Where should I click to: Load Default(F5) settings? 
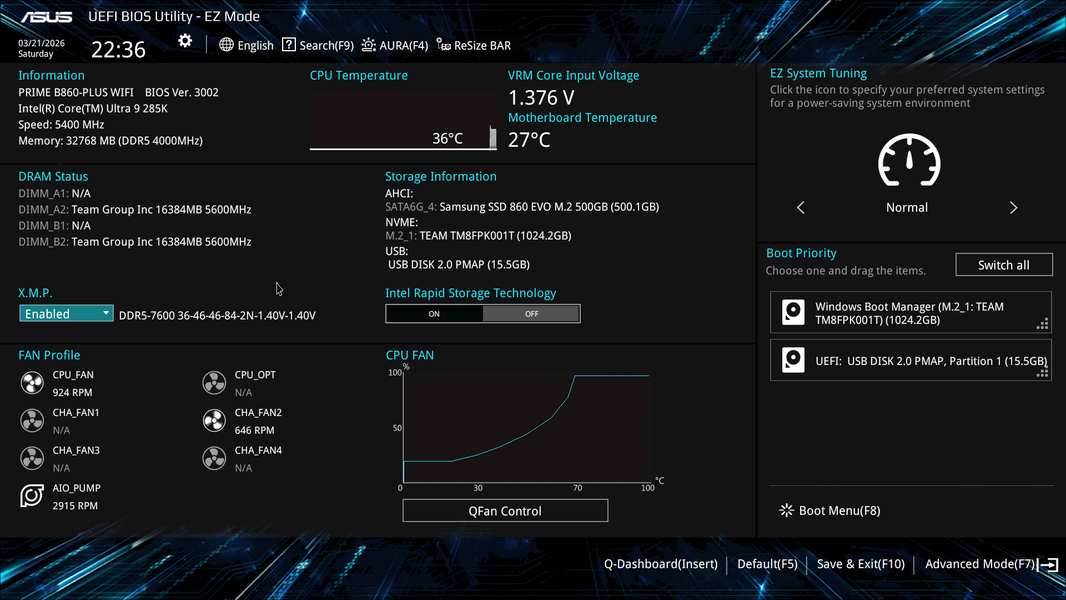click(x=768, y=564)
